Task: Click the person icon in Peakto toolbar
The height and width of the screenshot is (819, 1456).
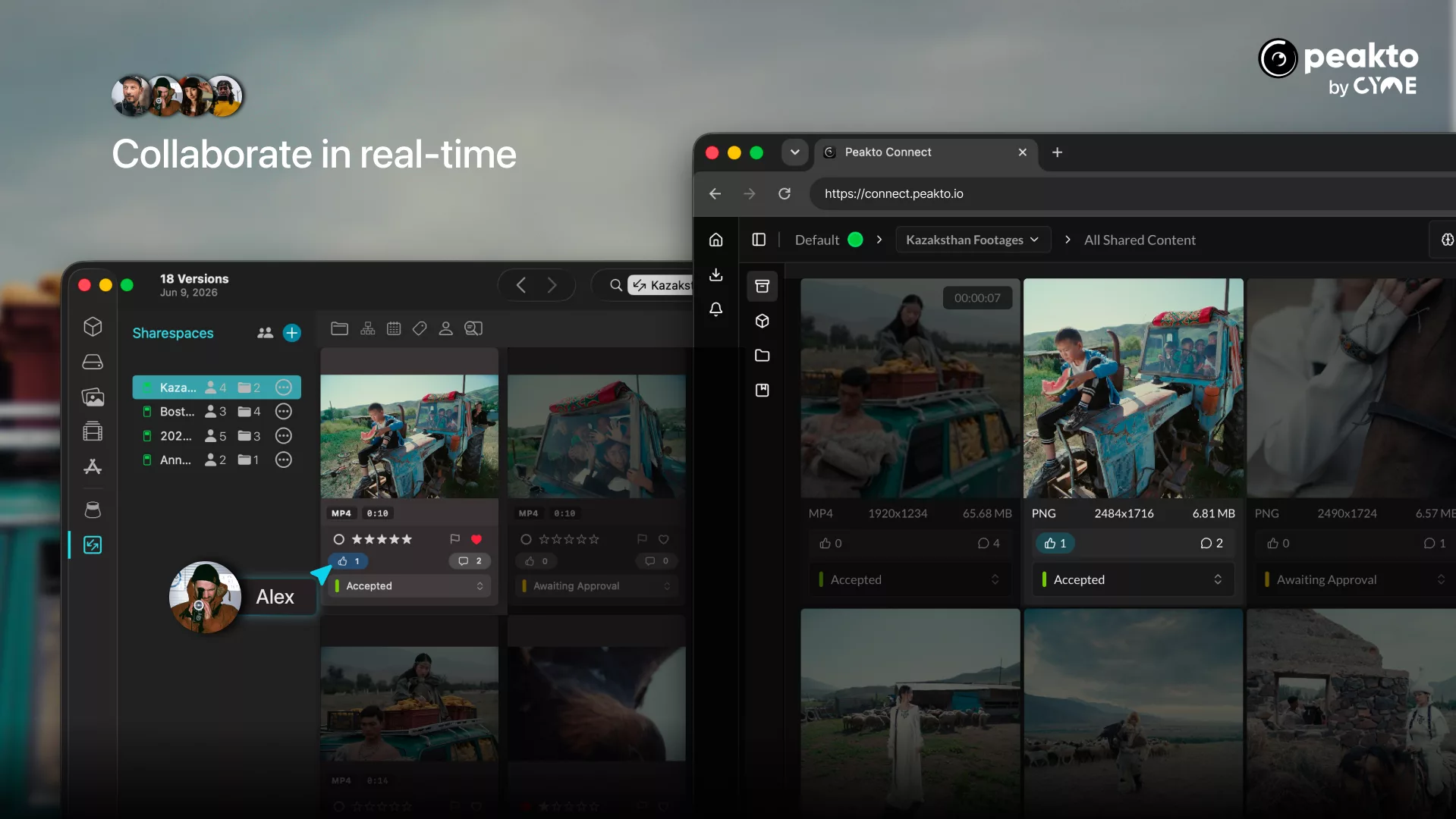Action: click(x=446, y=328)
